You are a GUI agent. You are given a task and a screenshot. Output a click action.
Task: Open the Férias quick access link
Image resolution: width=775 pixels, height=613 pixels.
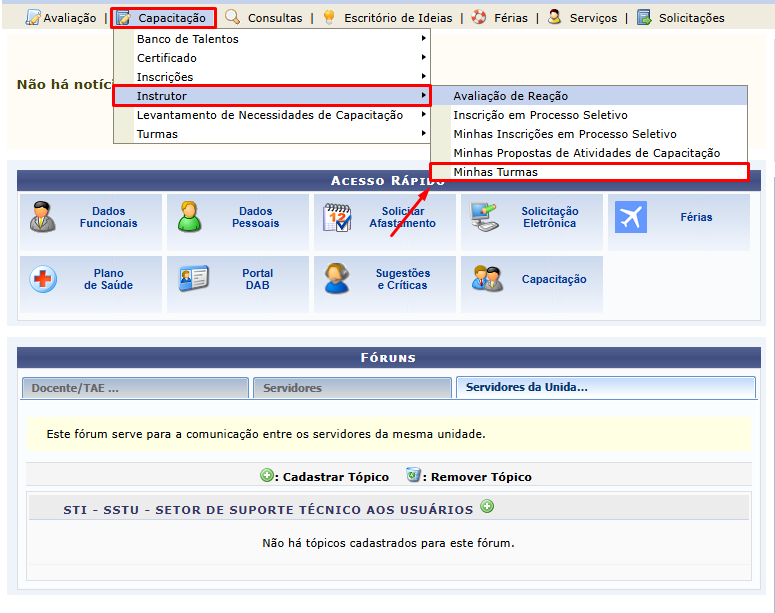click(696, 217)
